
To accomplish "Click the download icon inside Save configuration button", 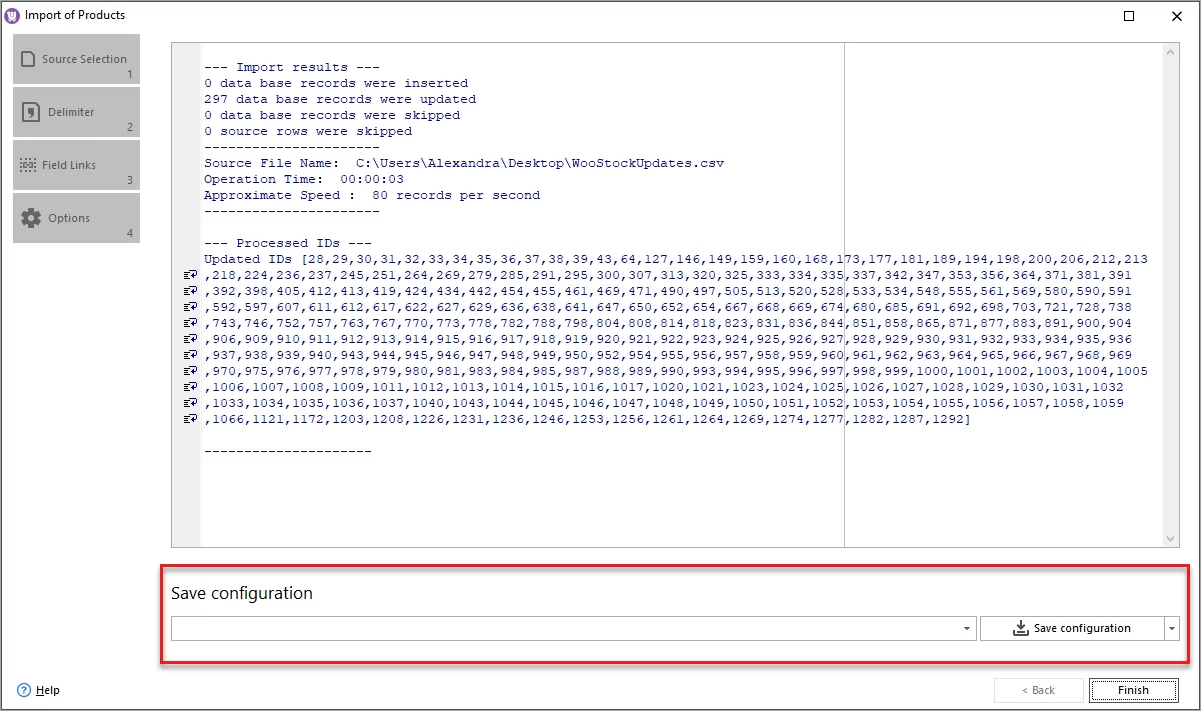I will (1019, 628).
